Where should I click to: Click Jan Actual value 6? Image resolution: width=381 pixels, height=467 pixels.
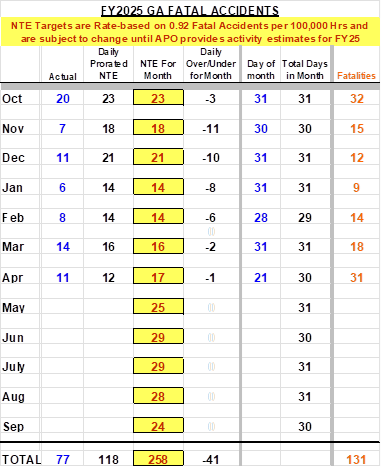pyautogui.click(x=62, y=188)
